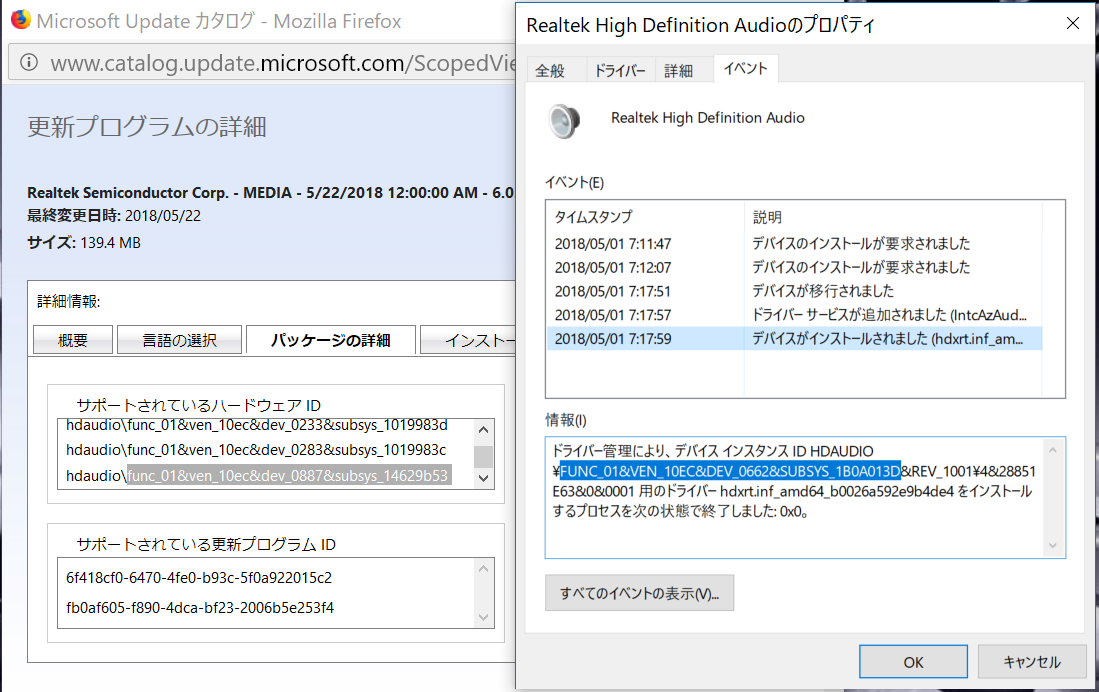Click the hardware ID list scrollbar thumb
The image size is (1099, 692).
[483, 456]
